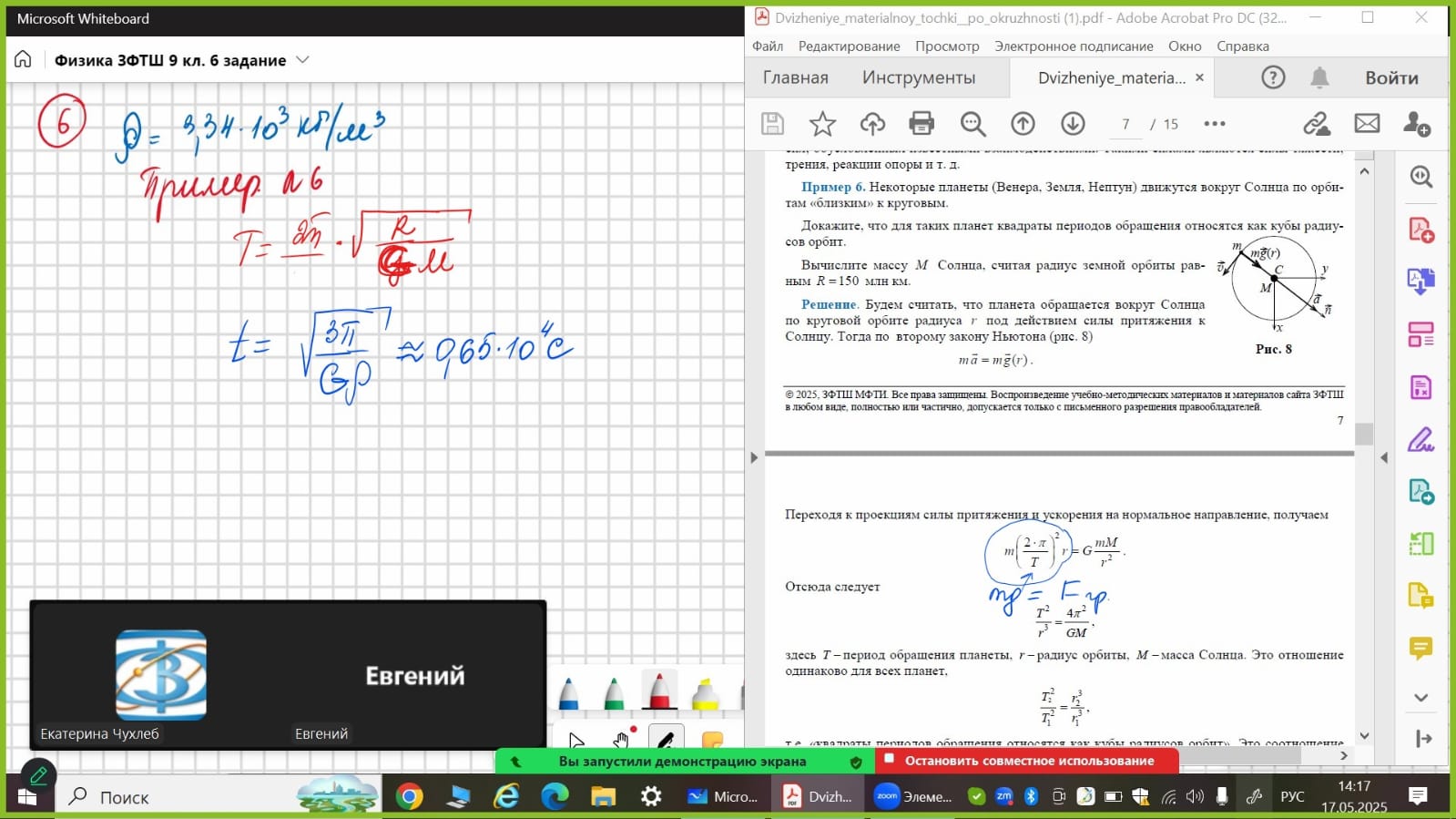The width and height of the screenshot is (1456, 819).
Task: Bookmark the document with the star icon
Action: (822, 124)
